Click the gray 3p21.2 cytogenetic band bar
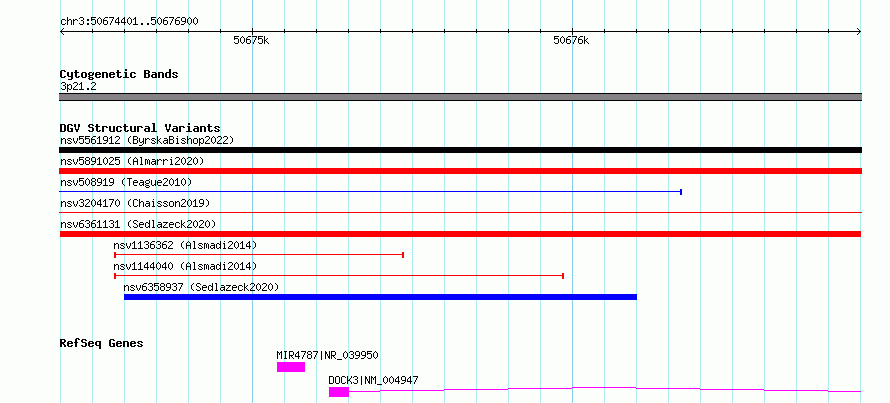Viewport: 890px width, 403px height. pos(460,97)
